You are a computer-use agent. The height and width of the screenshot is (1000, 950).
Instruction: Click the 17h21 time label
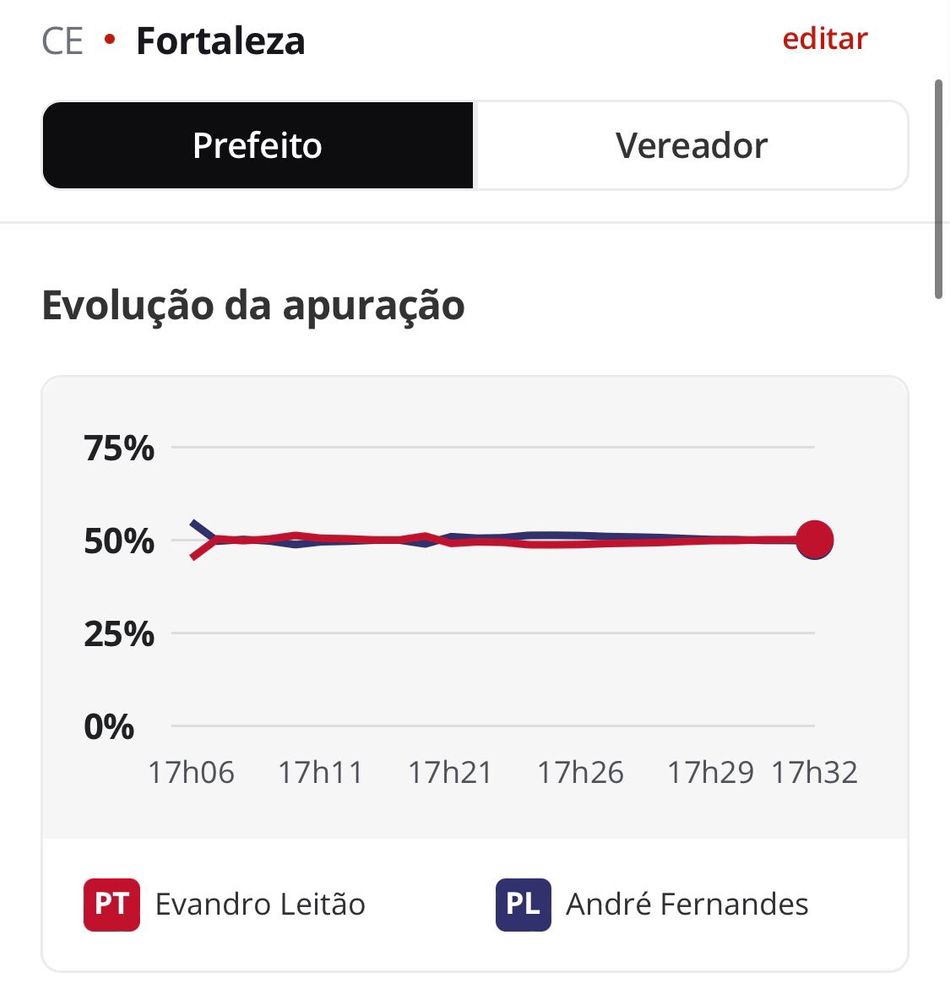click(450, 773)
